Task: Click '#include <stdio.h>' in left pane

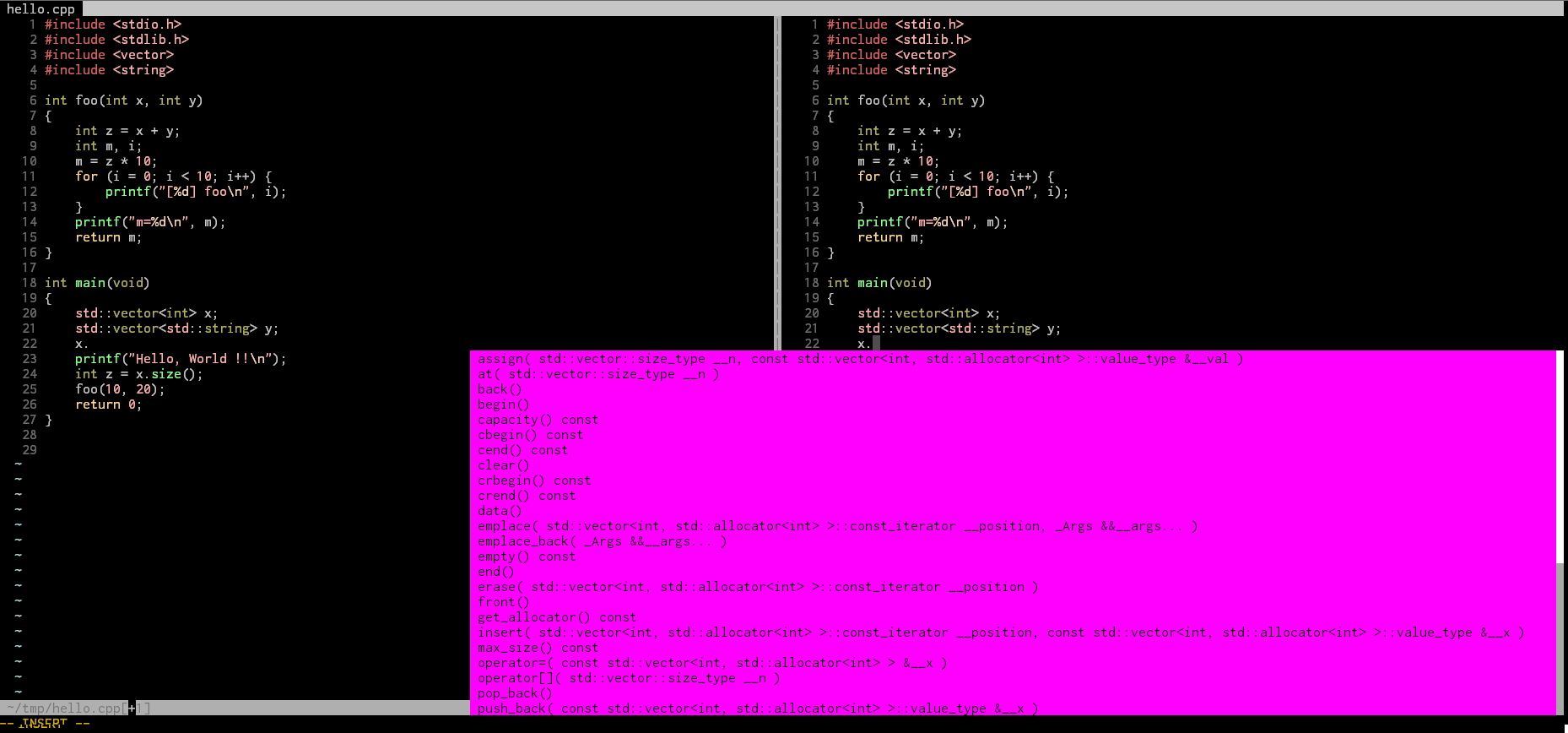Action: tap(113, 24)
